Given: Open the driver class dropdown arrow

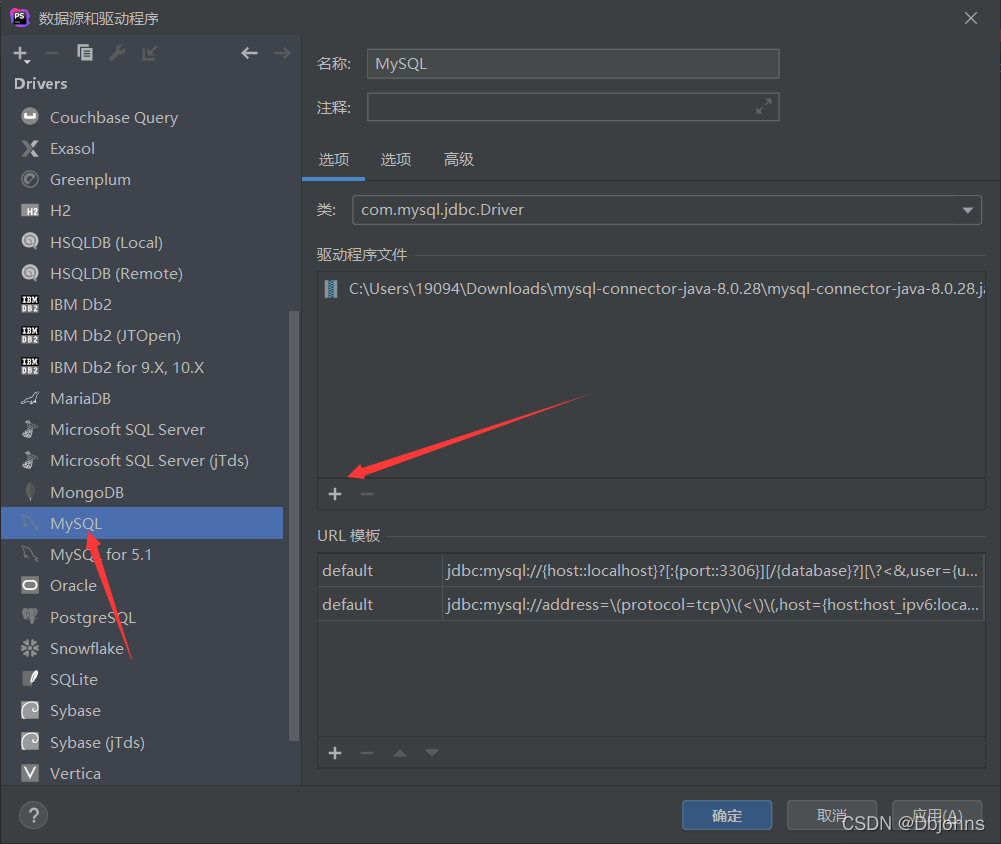Looking at the screenshot, I should 967,210.
